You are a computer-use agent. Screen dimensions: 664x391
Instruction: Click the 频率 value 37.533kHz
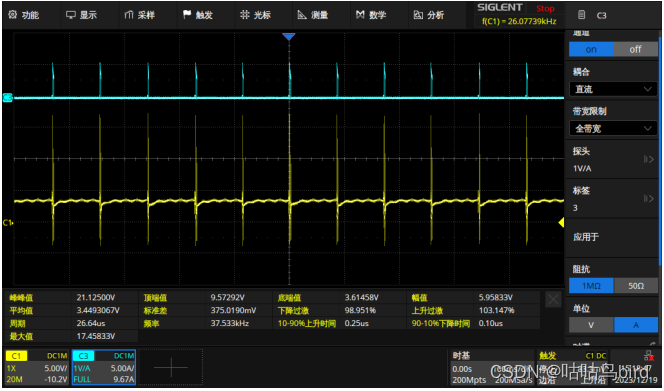point(230,323)
